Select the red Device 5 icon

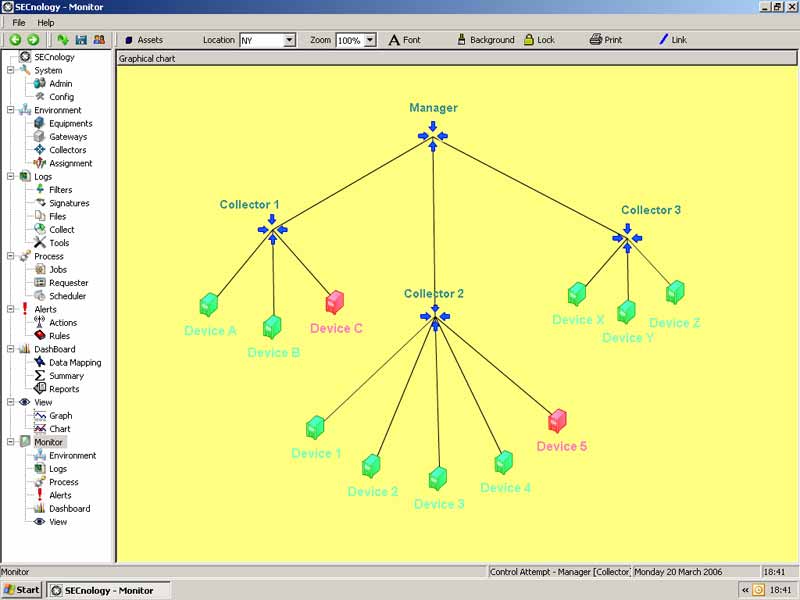coord(557,421)
